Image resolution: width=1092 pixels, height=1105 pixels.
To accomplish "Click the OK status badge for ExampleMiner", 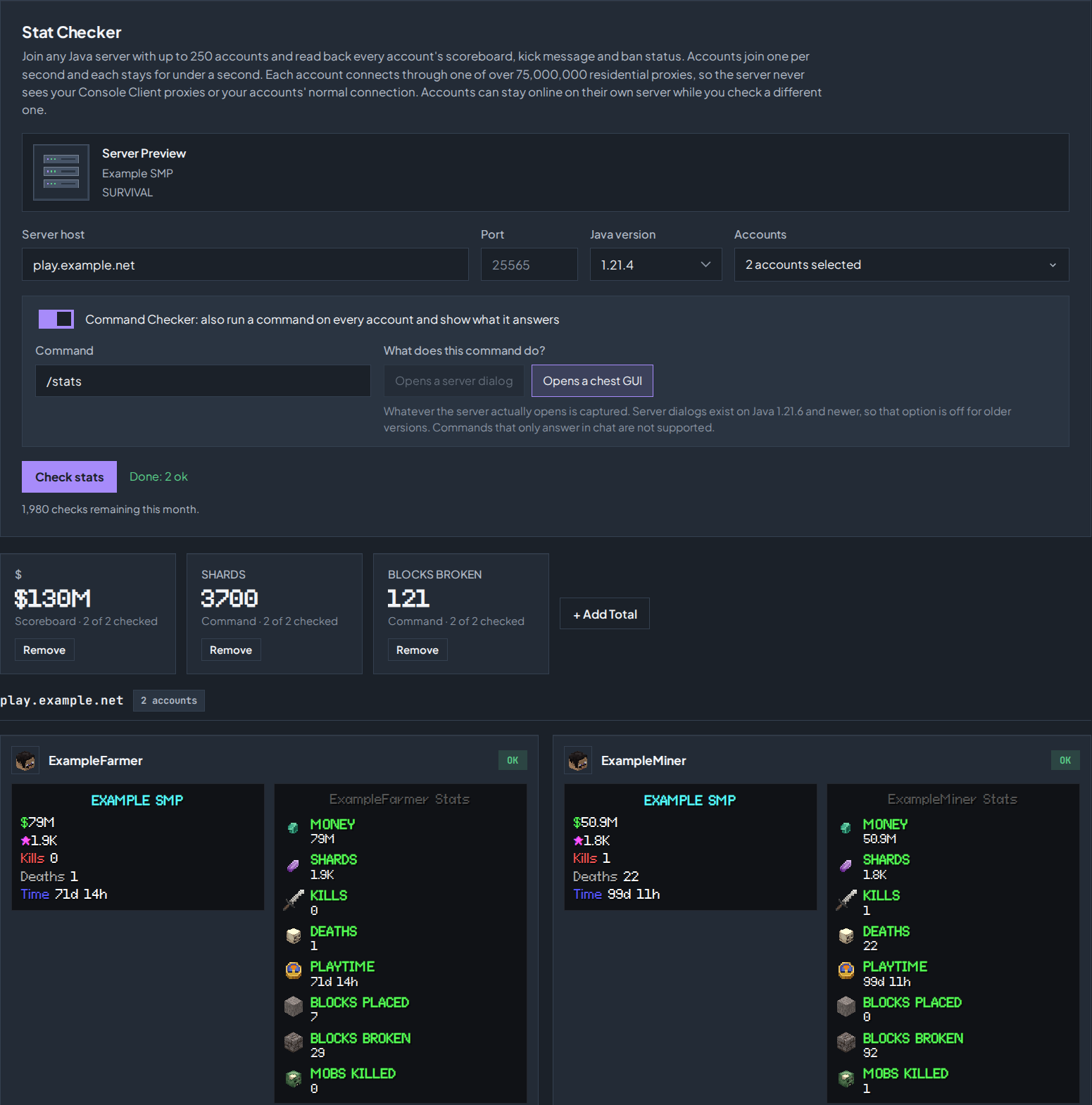I will (x=1065, y=760).
